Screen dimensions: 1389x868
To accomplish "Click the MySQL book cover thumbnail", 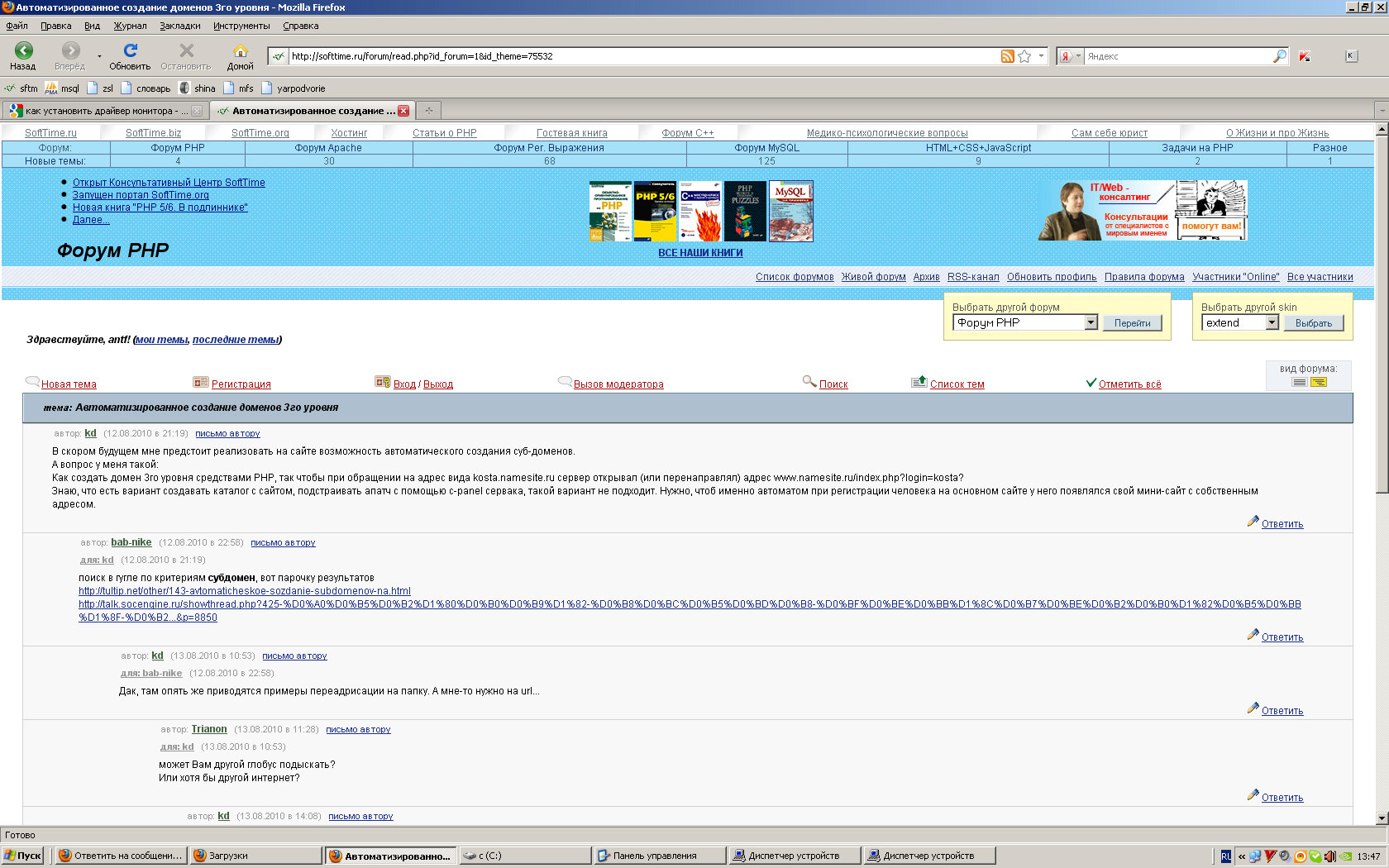I will (791, 212).
